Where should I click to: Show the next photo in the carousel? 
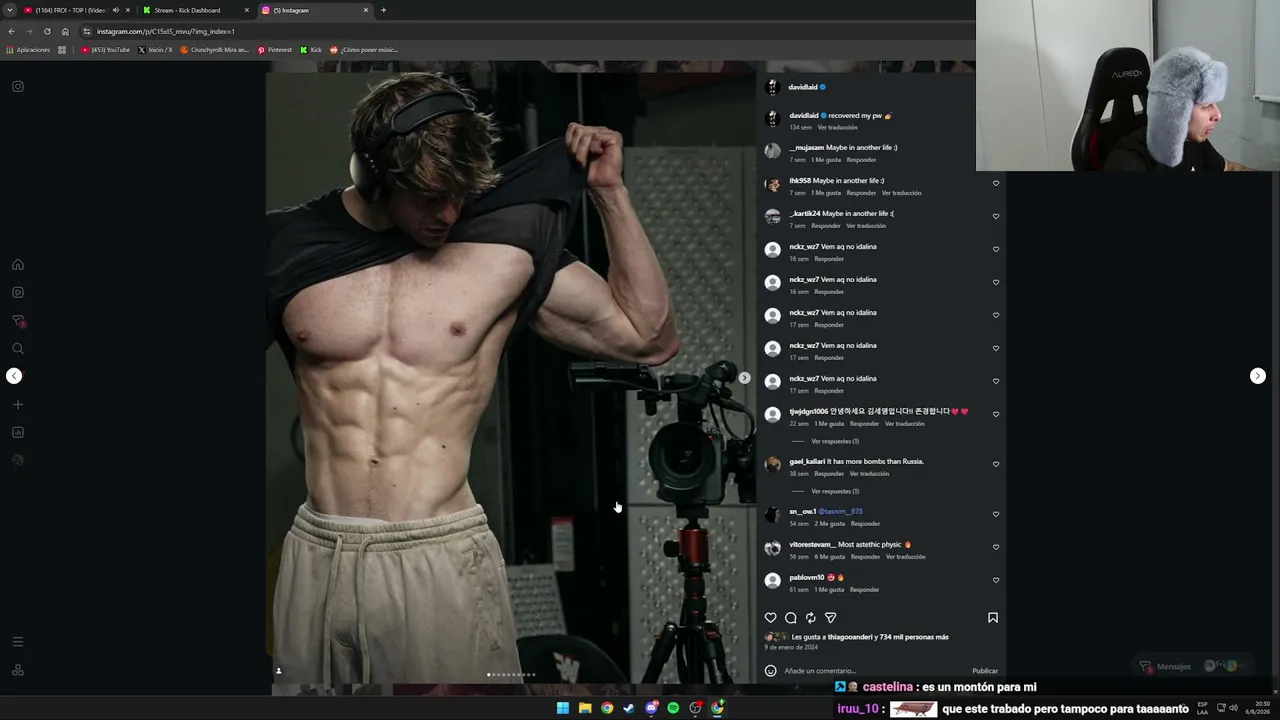pos(744,378)
